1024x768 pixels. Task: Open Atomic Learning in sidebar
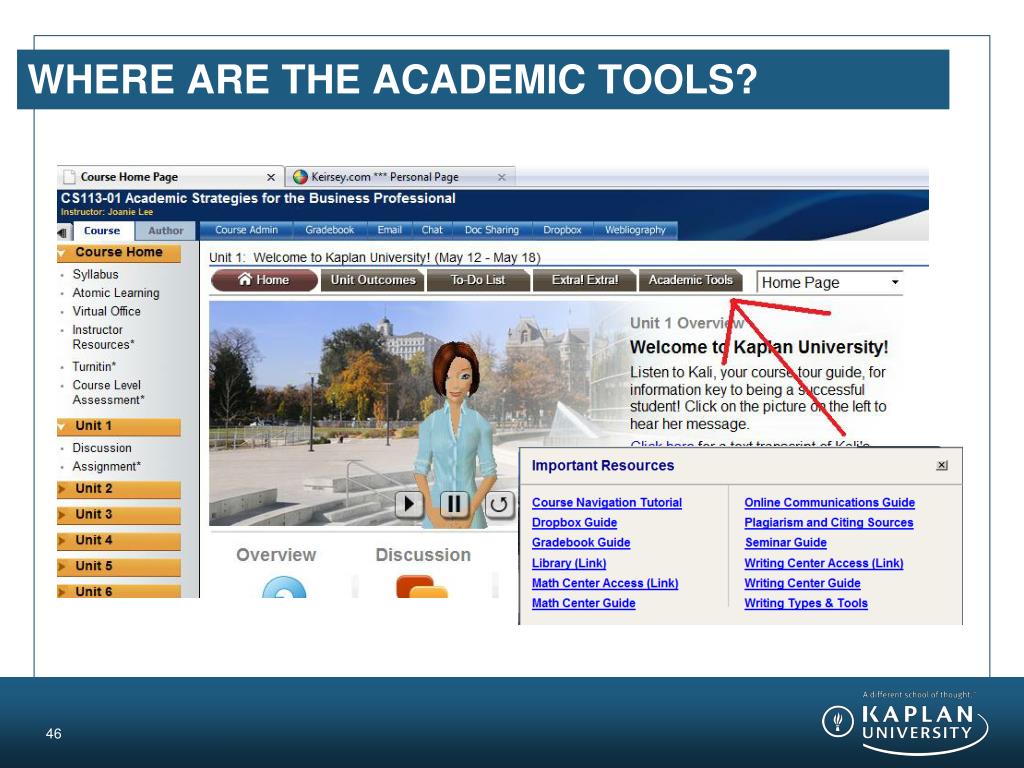[116, 293]
